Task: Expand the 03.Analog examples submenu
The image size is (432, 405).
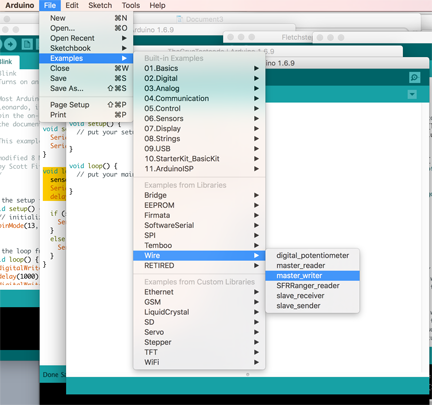Action: pos(199,88)
